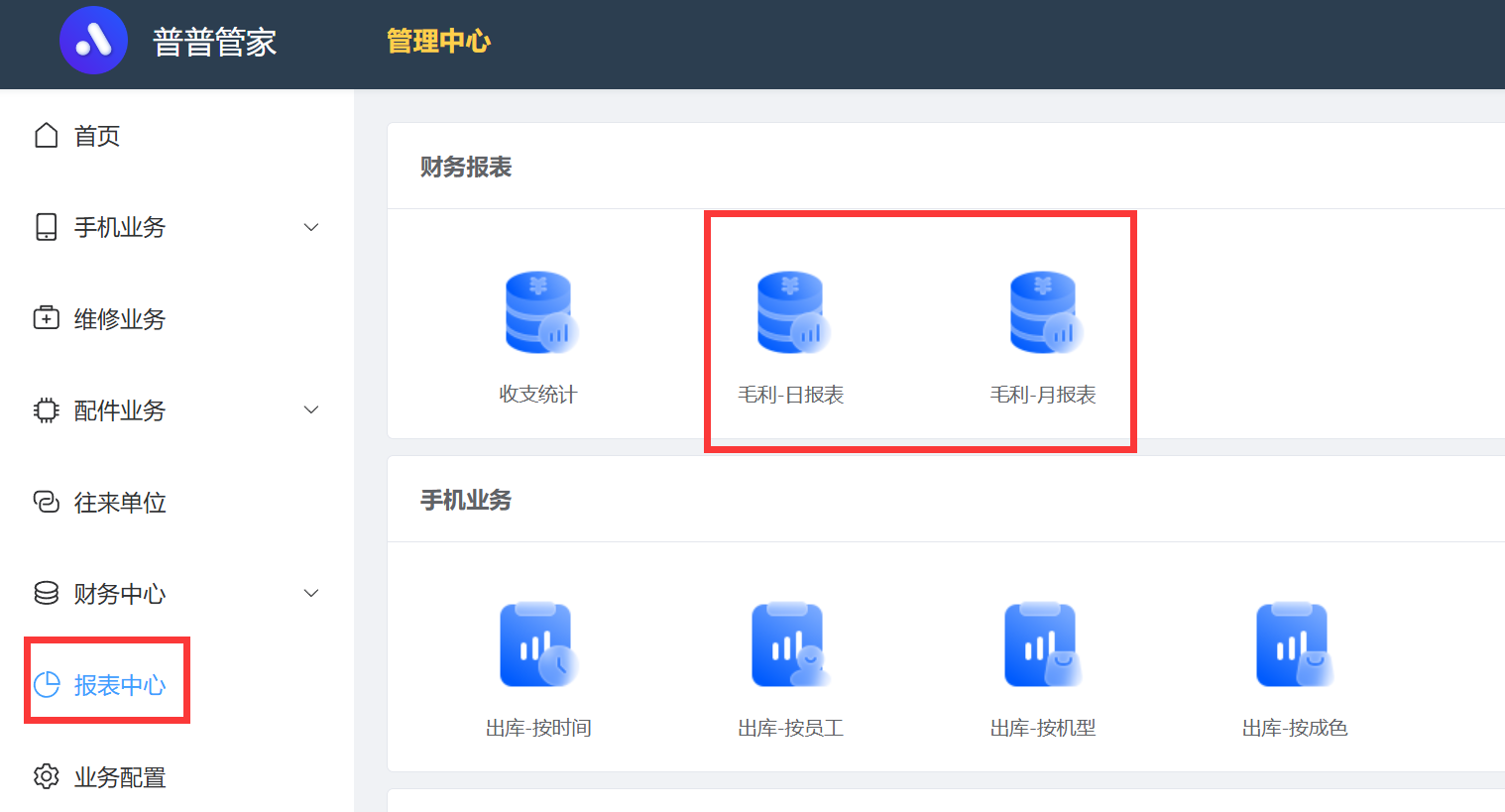
Task: Click the 财务报表 section heading
Action: 466,167
